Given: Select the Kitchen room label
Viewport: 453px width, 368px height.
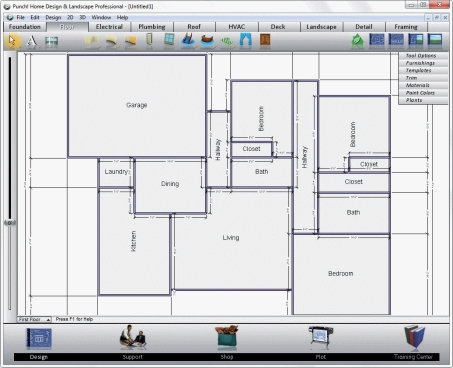Looking at the screenshot, I should 133,241.
